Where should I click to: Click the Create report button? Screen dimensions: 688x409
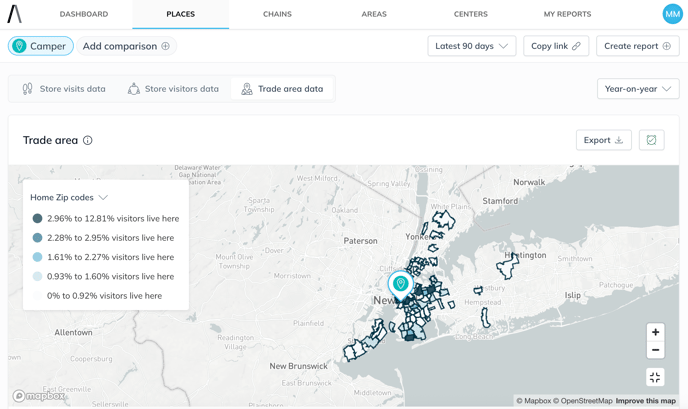click(637, 46)
